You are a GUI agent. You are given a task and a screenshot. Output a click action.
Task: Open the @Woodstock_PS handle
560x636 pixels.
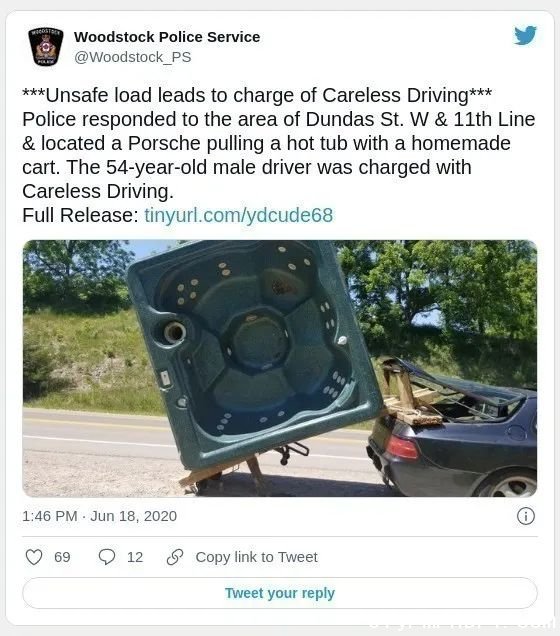click(x=133, y=57)
